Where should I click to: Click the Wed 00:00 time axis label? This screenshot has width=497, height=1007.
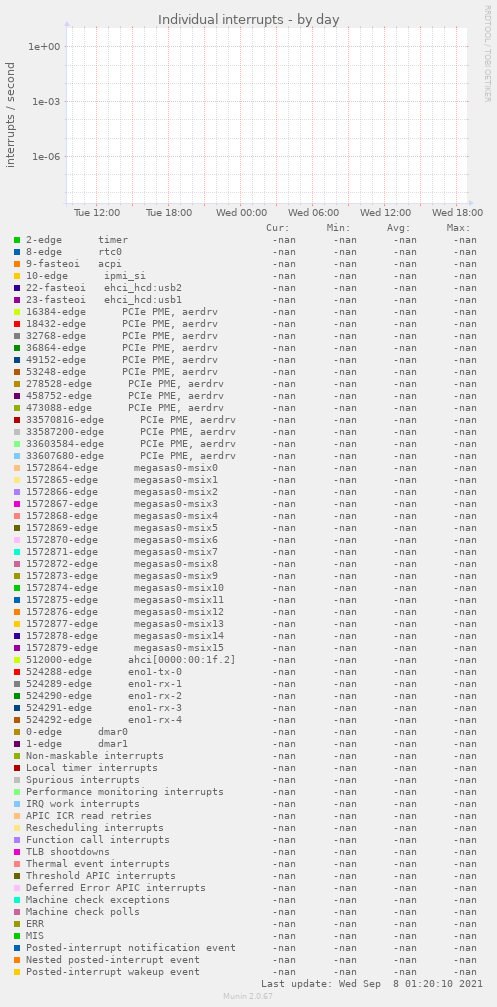(x=241, y=213)
